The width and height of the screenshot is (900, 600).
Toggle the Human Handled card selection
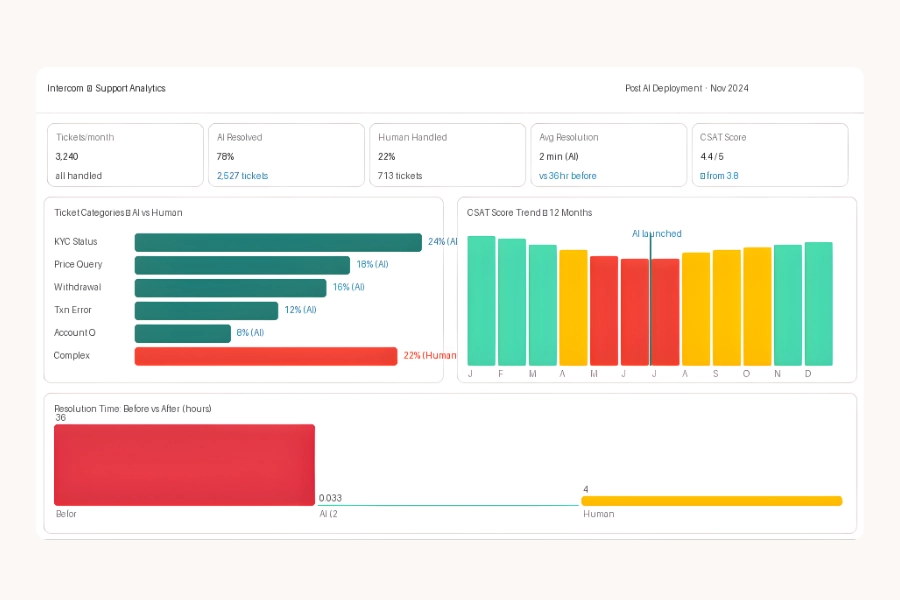pos(447,155)
